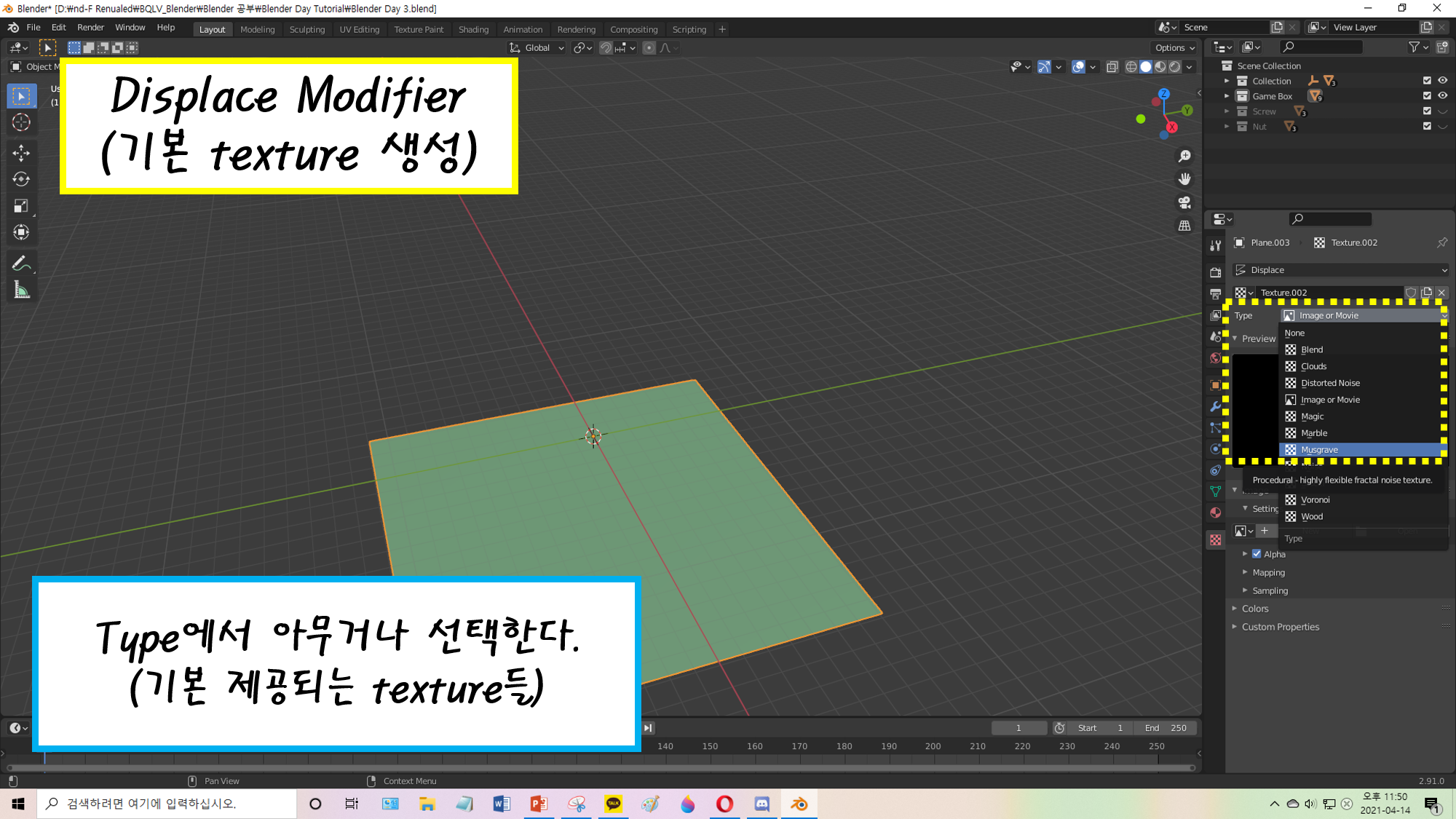Choose Clouds from the type list
This screenshot has width=1456, height=819.
1363,366
